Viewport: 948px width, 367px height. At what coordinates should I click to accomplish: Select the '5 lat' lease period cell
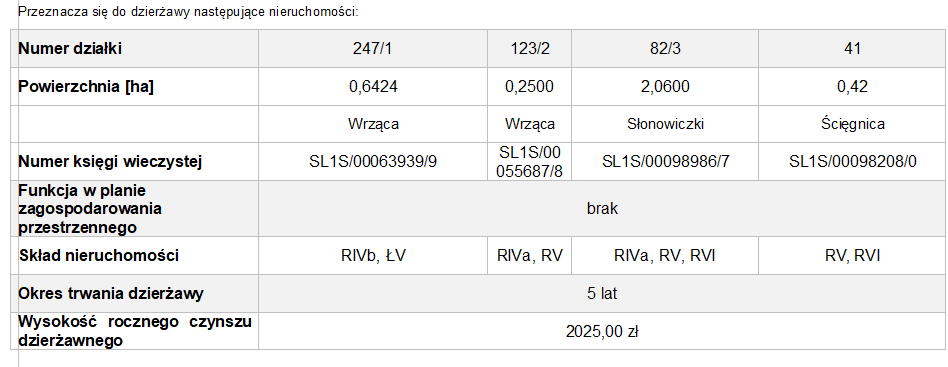pos(603,294)
